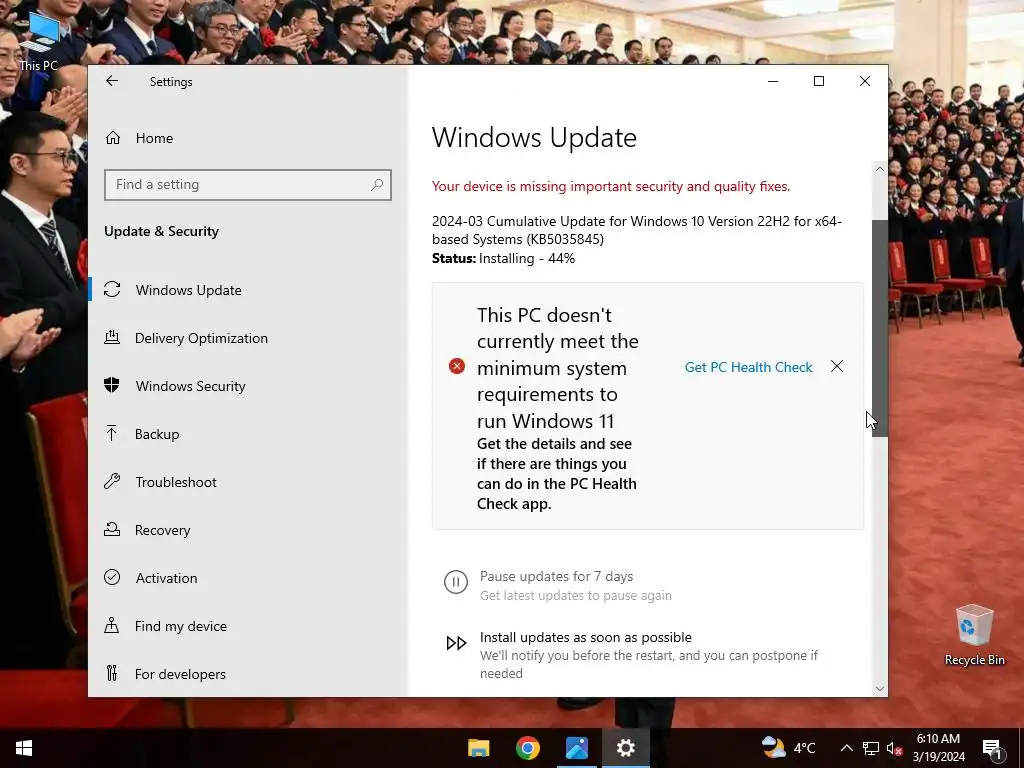Click the KB5035845 cumulative update text

(637, 230)
